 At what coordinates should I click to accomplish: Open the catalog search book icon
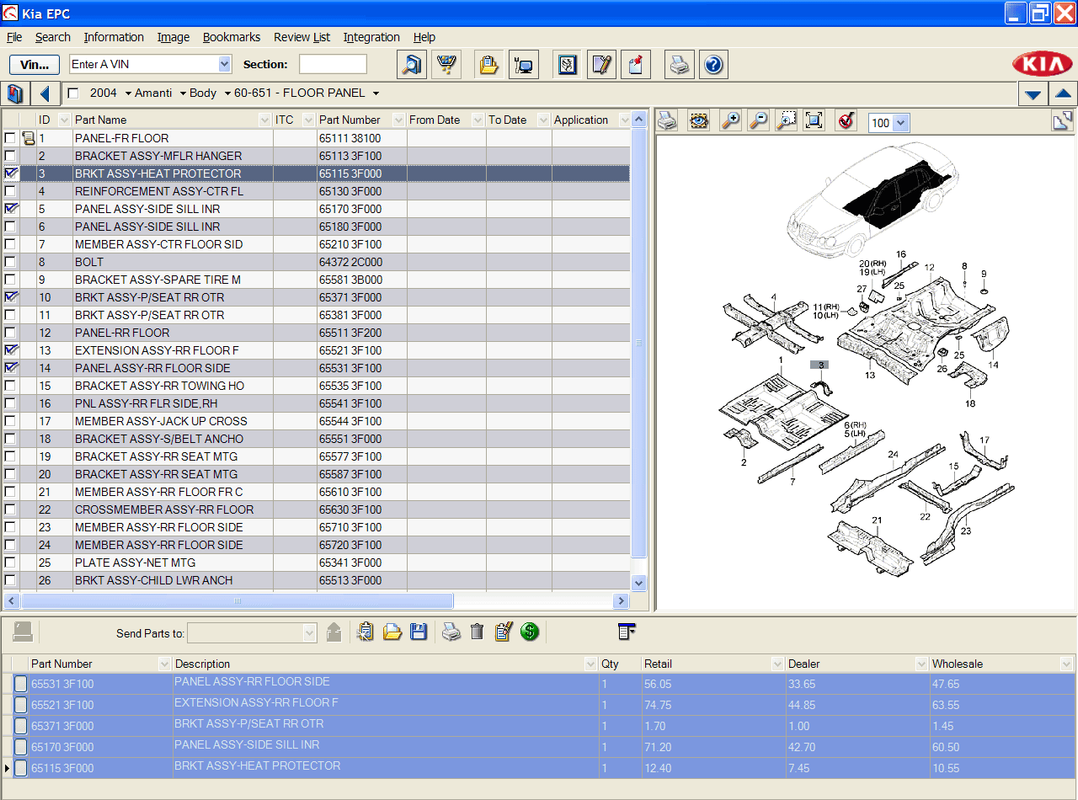(411, 65)
